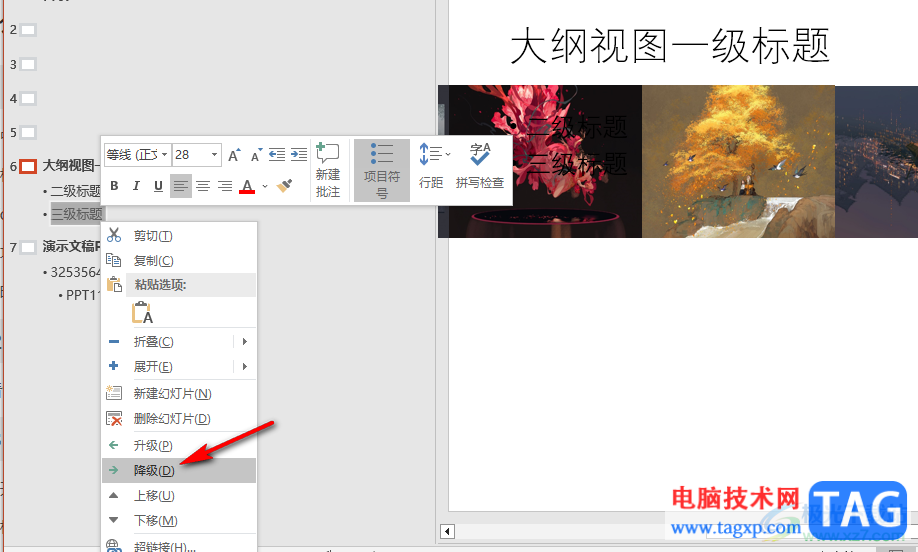Open Hyperlink (超链接) option
The width and height of the screenshot is (918, 552).
pyautogui.click(x=179, y=546)
